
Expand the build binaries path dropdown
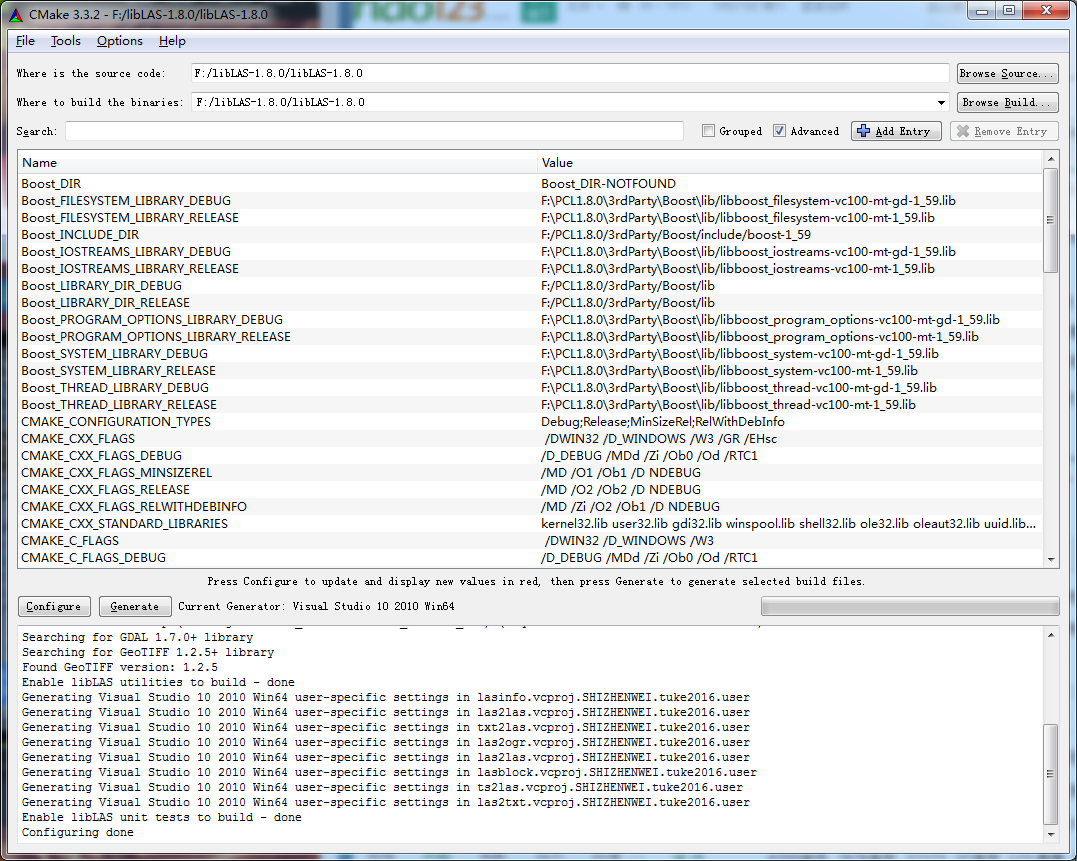click(x=941, y=102)
